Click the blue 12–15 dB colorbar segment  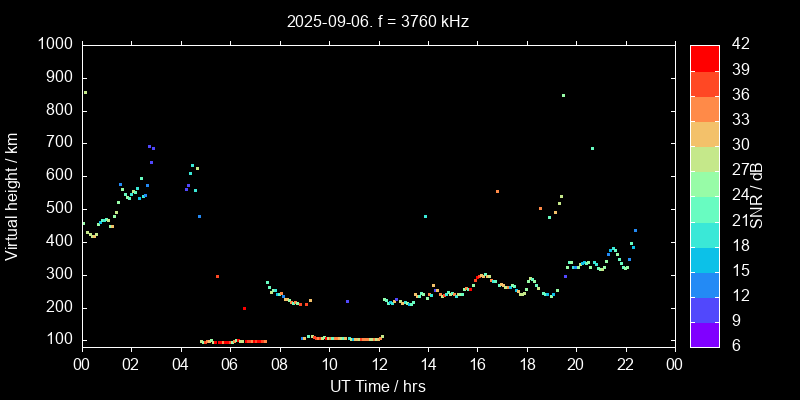pos(703,284)
